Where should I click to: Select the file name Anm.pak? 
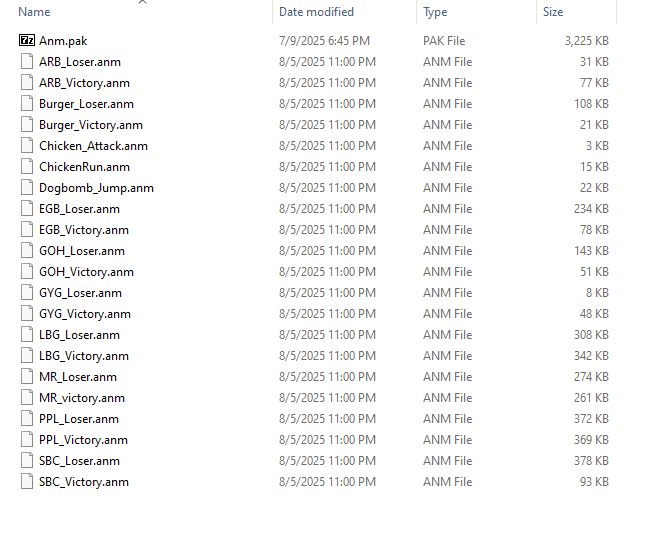[x=63, y=41]
